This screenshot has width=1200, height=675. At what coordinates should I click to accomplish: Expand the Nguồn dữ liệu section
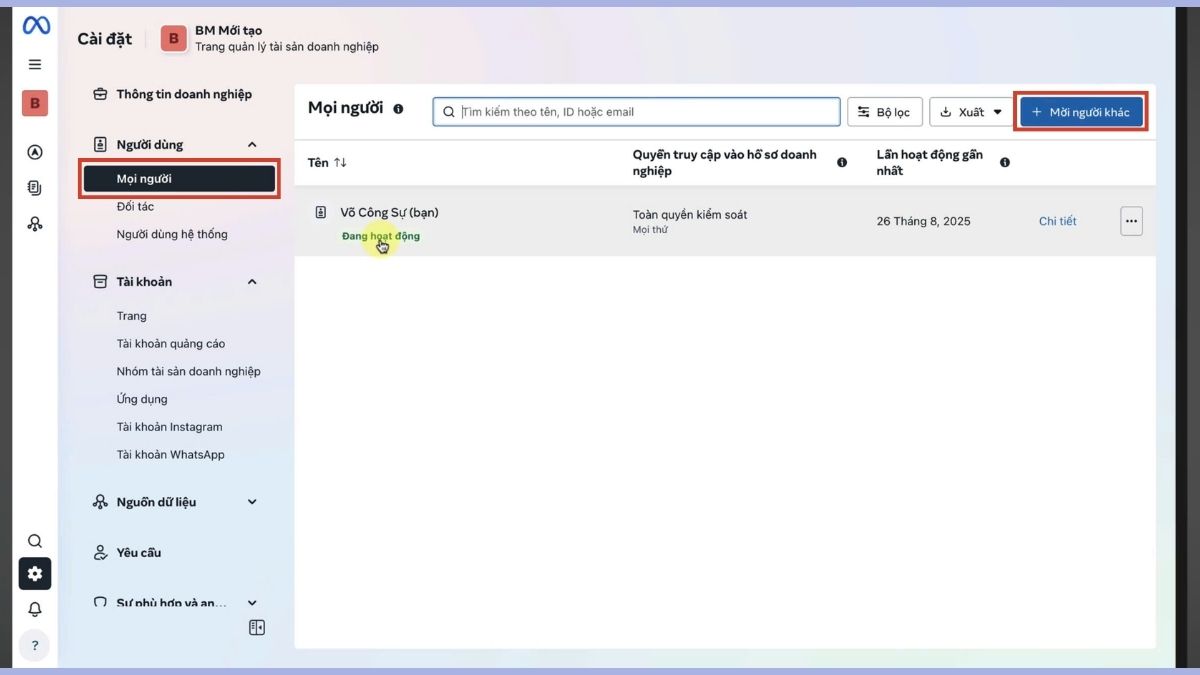(252, 502)
